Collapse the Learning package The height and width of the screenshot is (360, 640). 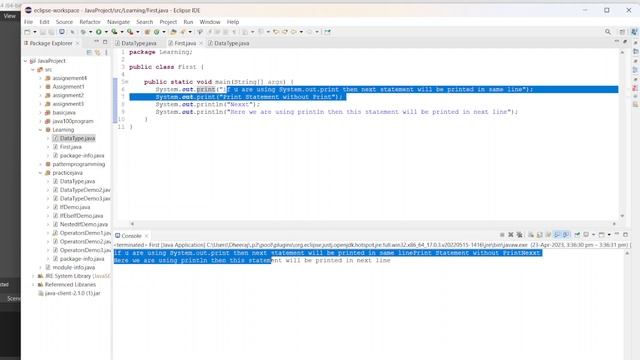pyautogui.click(x=40, y=130)
